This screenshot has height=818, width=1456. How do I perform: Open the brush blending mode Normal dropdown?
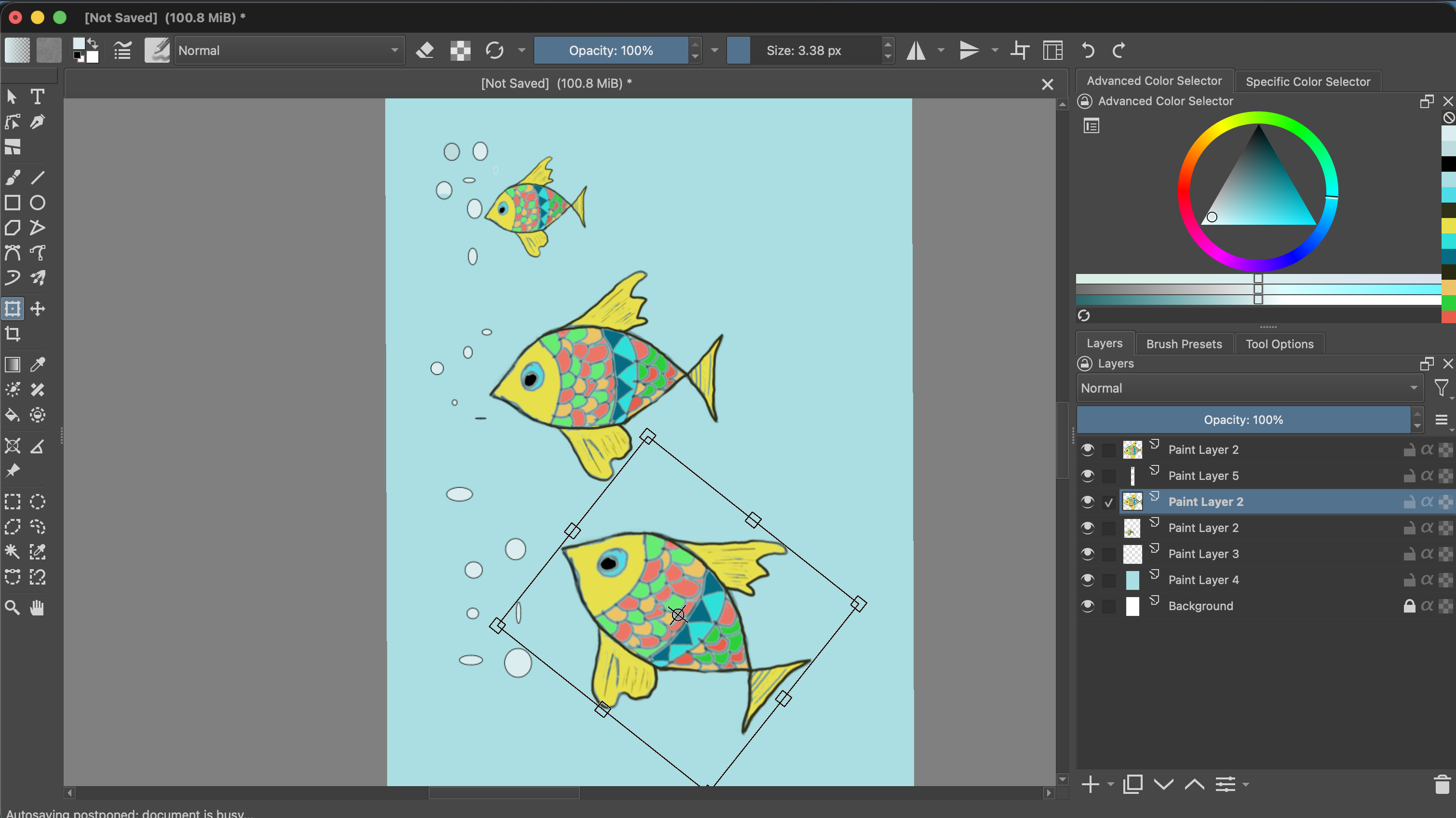point(289,50)
